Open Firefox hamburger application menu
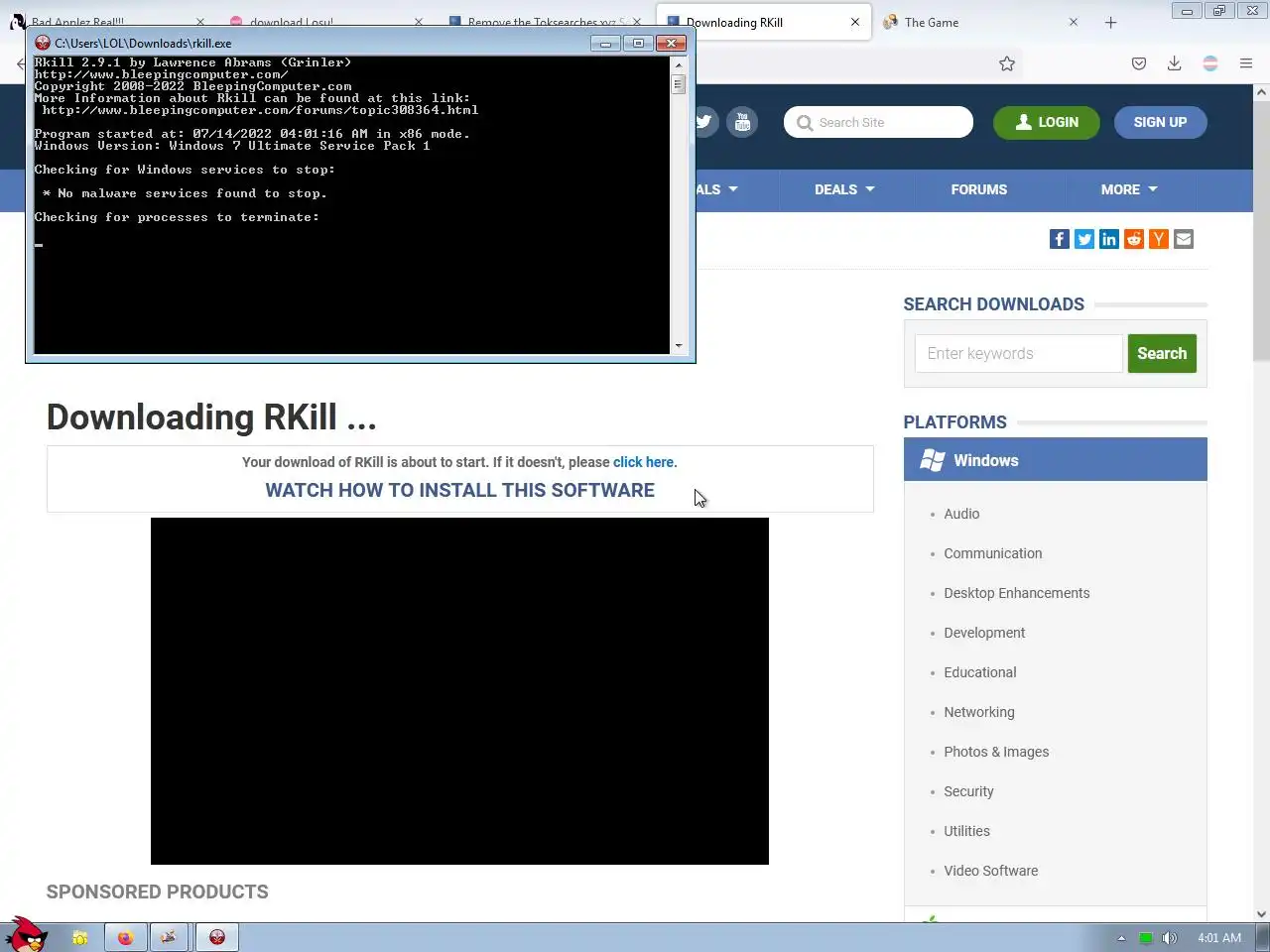Image resolution: width=1270 pixels, height=952 pixels. coord(1246,63)
